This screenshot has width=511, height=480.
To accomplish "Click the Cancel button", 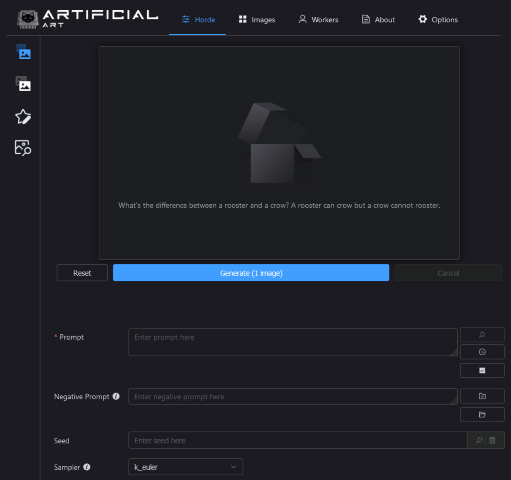I will [448, 273].
